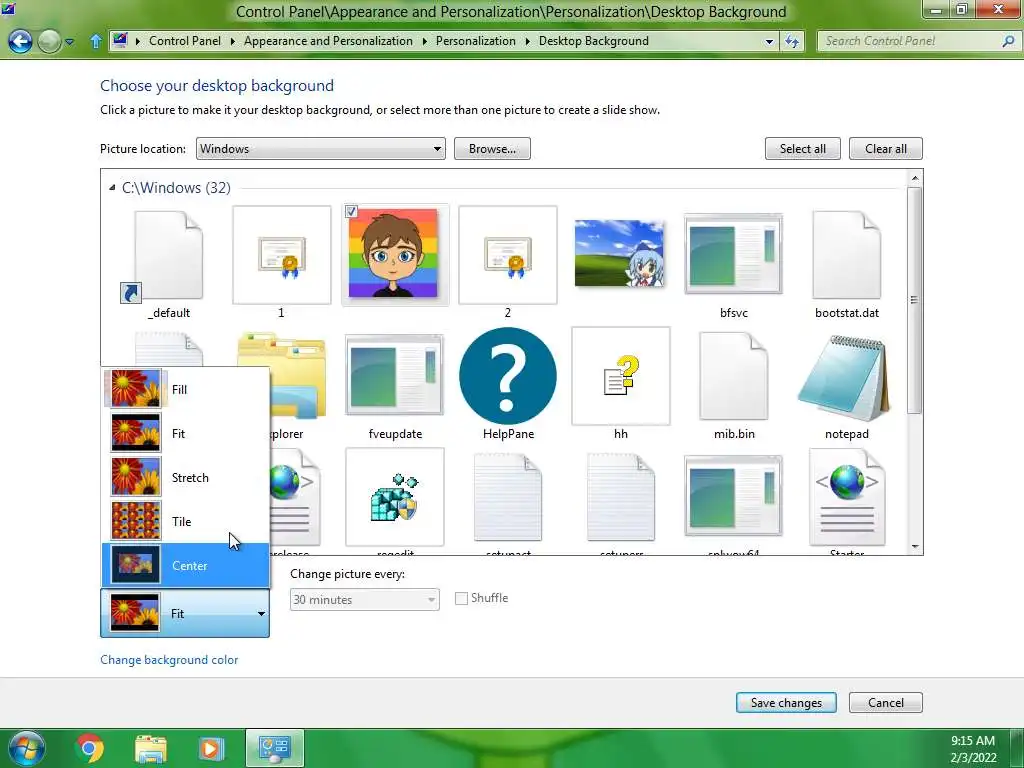Click the picture list scrollbar thumb
The image size is (1024, 768).
[915, 300]
